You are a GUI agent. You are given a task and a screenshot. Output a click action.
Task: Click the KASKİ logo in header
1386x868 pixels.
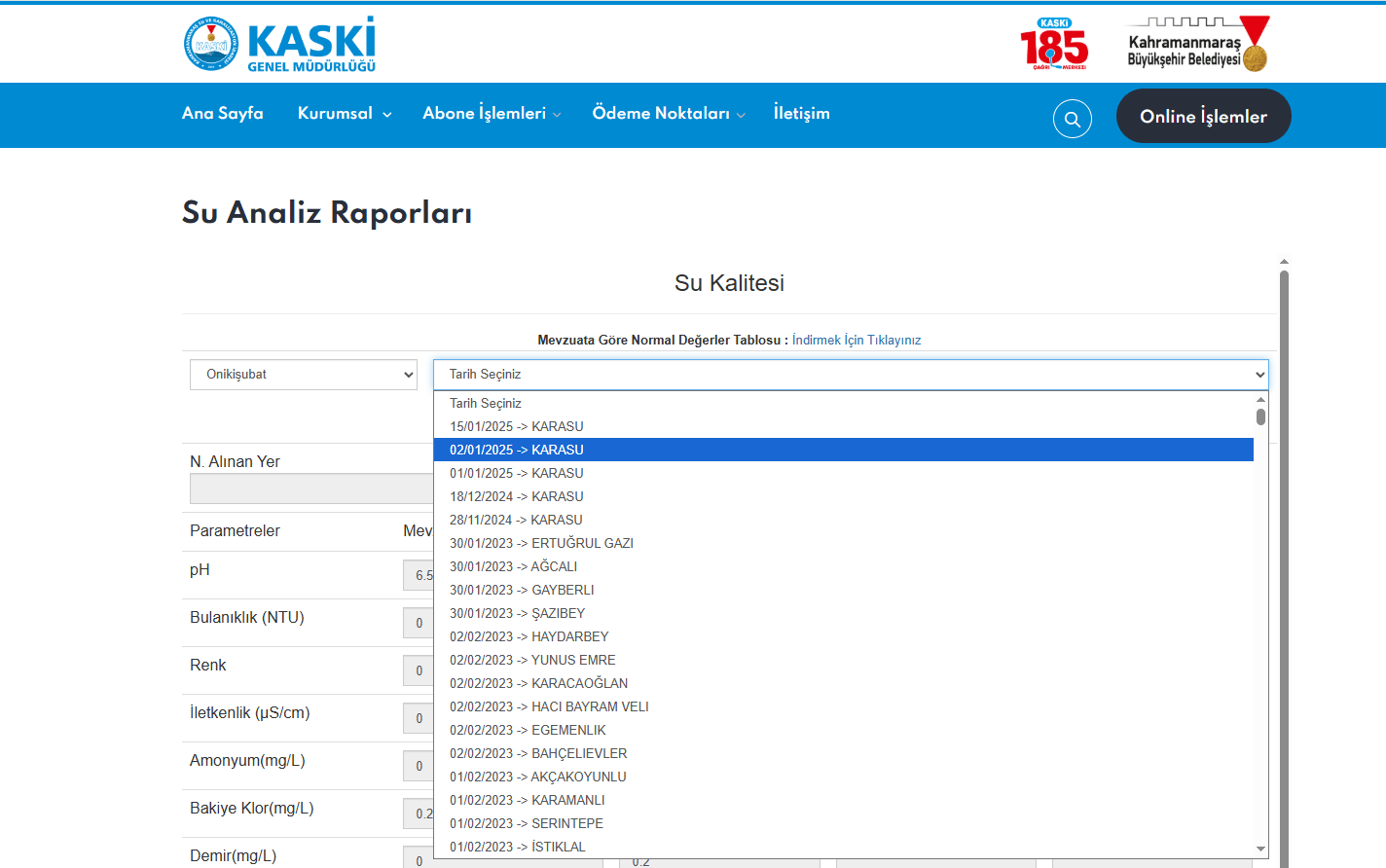[279, 44]
